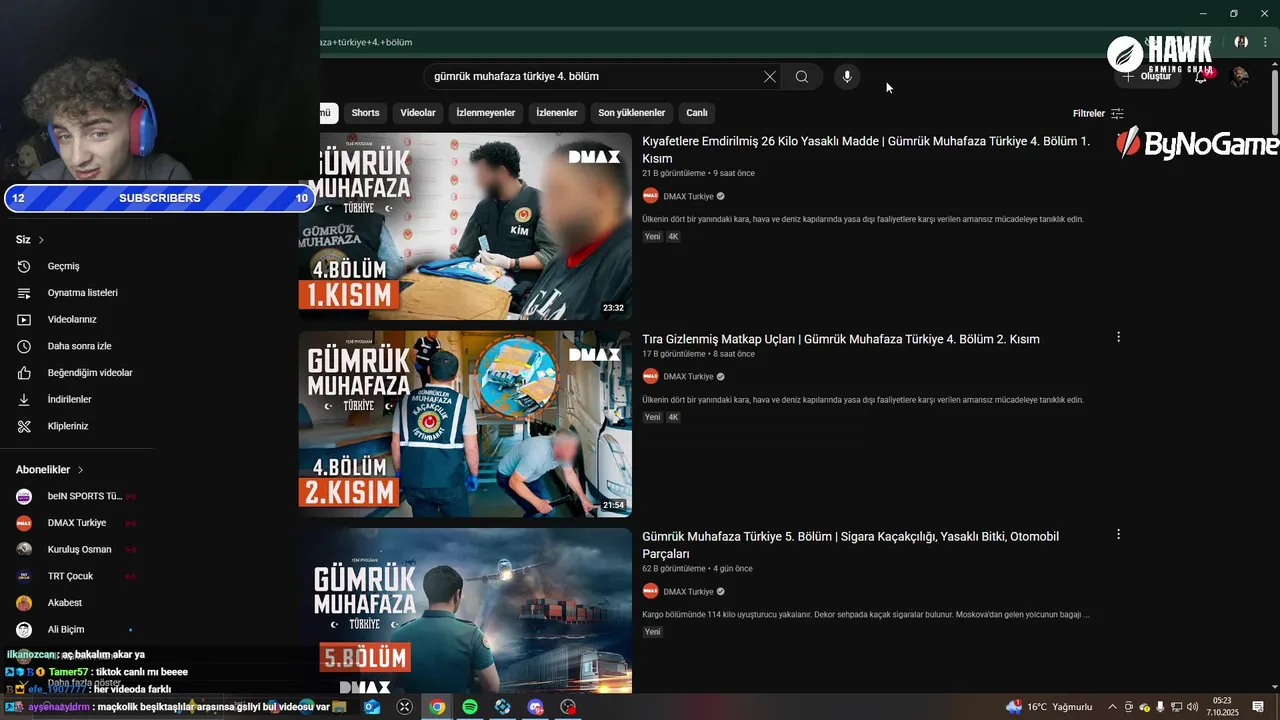Open the 4.Bölüm 1.Kısım video thumbnail
Screen dimensions: 1280x720
click(x=465, y=226)
